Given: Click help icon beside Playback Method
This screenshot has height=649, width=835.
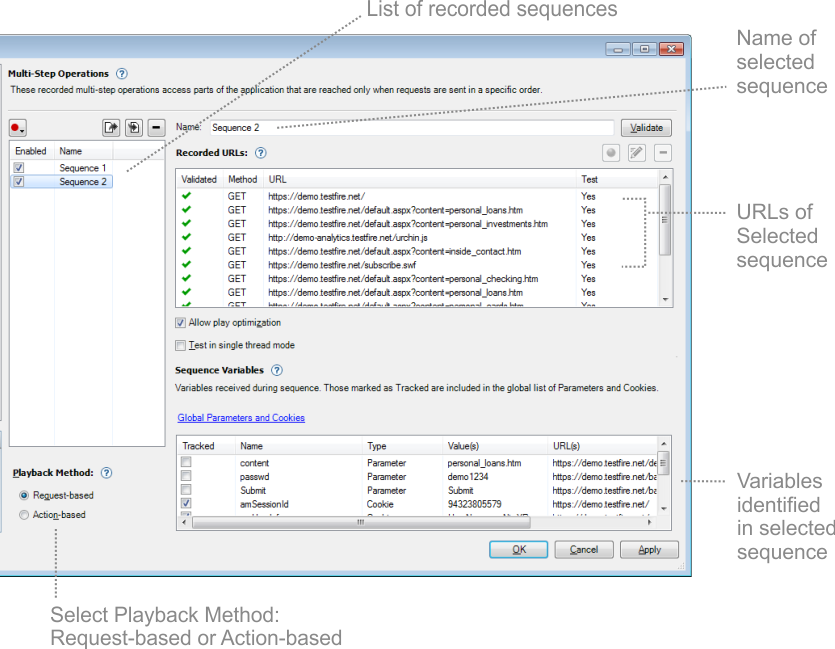Looking at the screenshot, I should click(x=106, y=473).
